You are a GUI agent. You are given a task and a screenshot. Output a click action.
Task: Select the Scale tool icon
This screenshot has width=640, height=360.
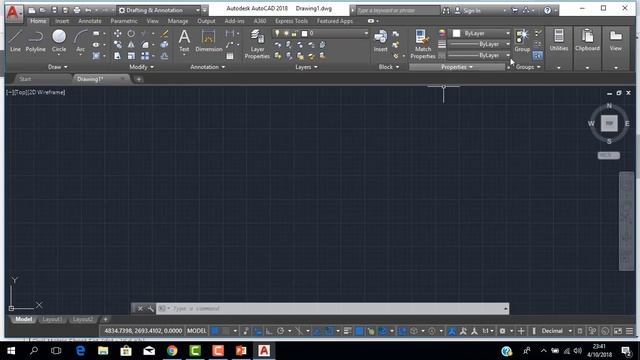click(x=131, y=56)
